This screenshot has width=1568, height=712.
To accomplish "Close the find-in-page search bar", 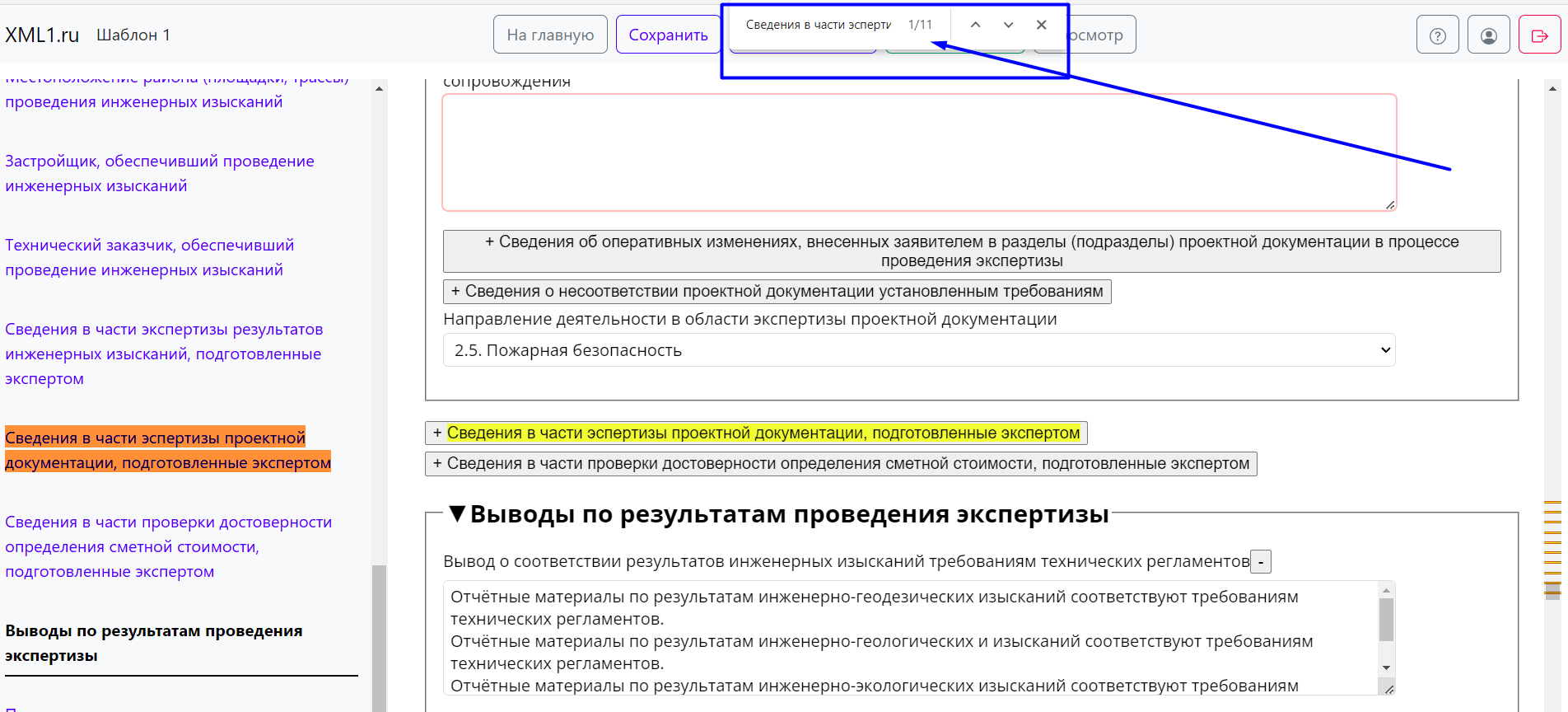I will tap(1041, 25).
